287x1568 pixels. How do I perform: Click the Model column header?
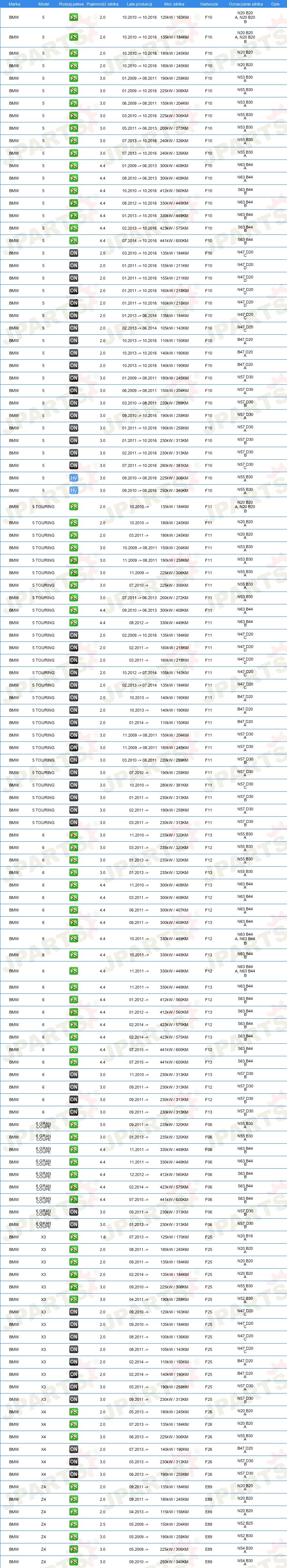(43, 4)
